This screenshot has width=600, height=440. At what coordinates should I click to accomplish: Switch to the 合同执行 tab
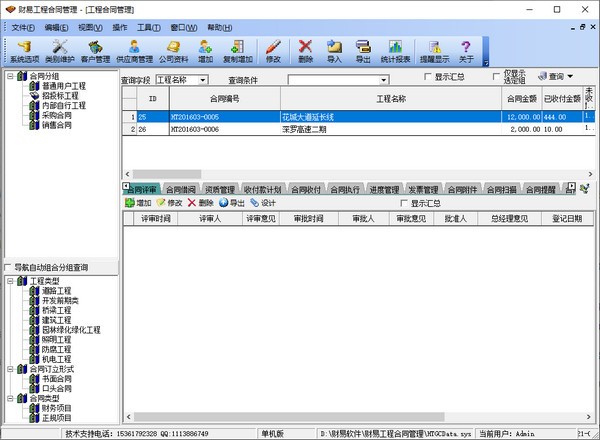pyautogui.click(x=345, y=189)
